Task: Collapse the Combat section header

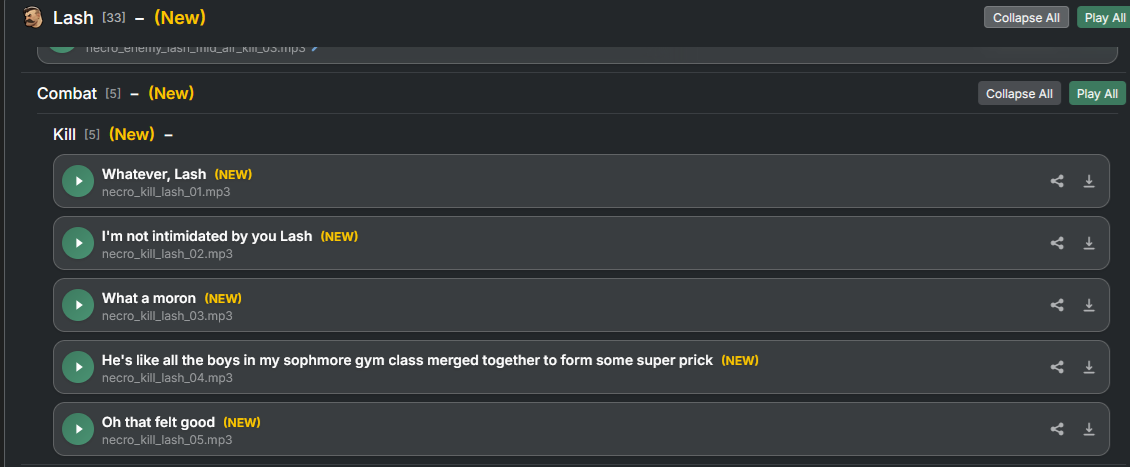Action: (x=135, y=93)
